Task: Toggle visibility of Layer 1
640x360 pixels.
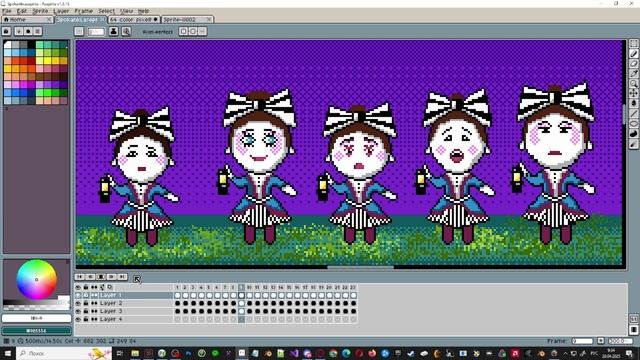Action: [x=78, y=295]
